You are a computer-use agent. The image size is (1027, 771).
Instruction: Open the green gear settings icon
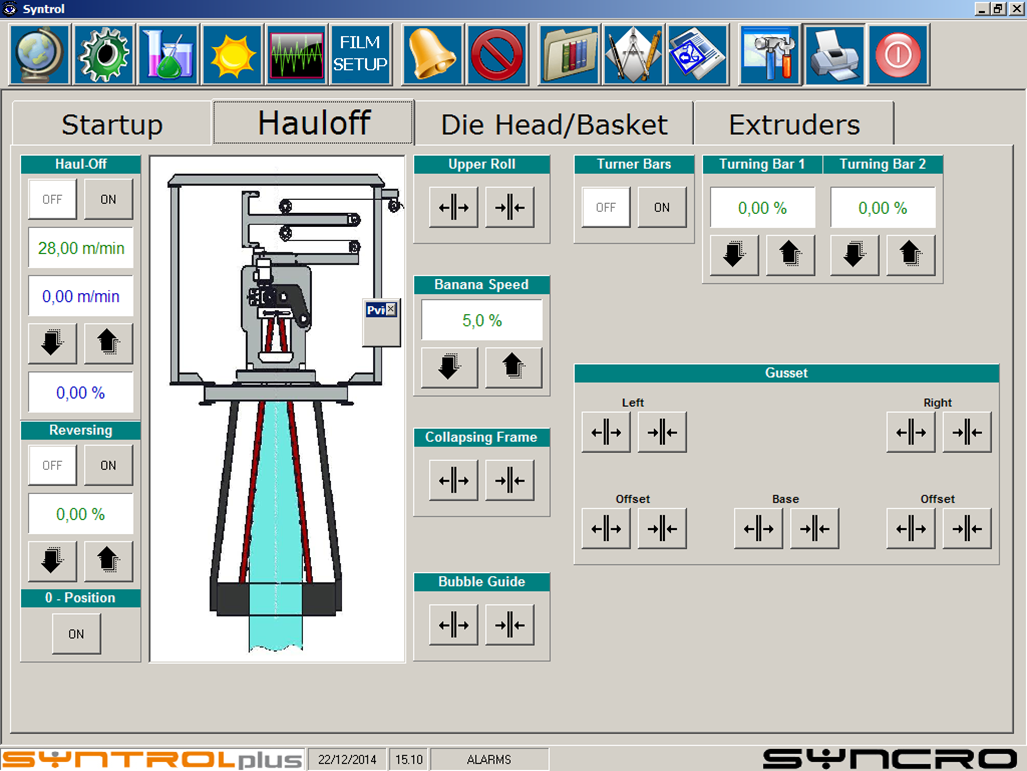click(104, 55)
